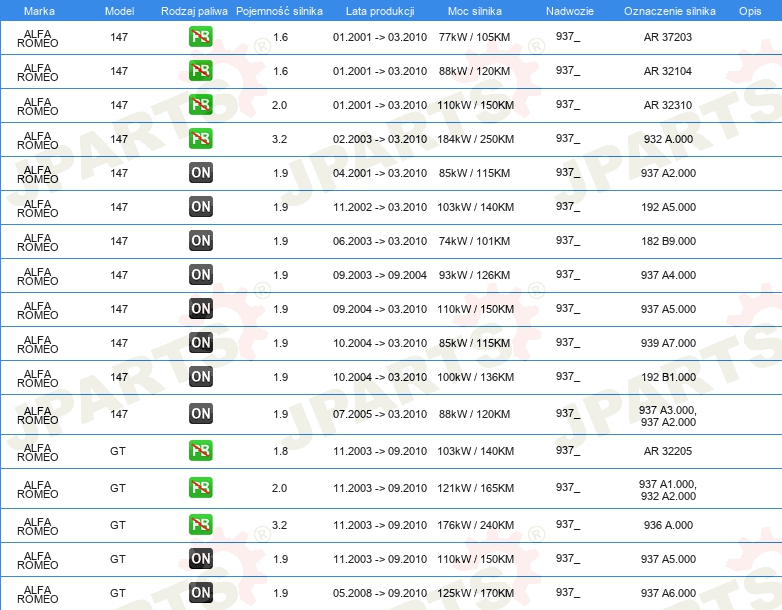Image resolution: width=782 pixels, height=610 pixels.
Task: Click diesel icon for 192 B1.000
Action: coord(200,377)
